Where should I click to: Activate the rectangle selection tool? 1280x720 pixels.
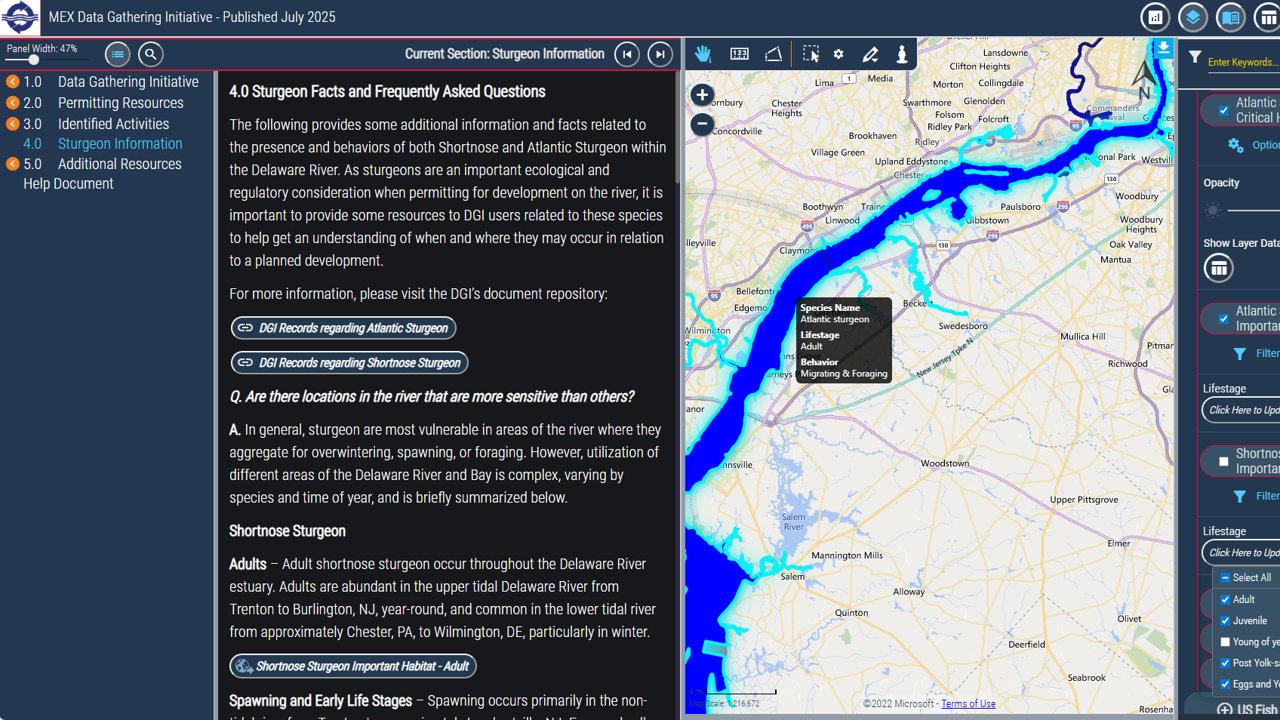[811, 54]
